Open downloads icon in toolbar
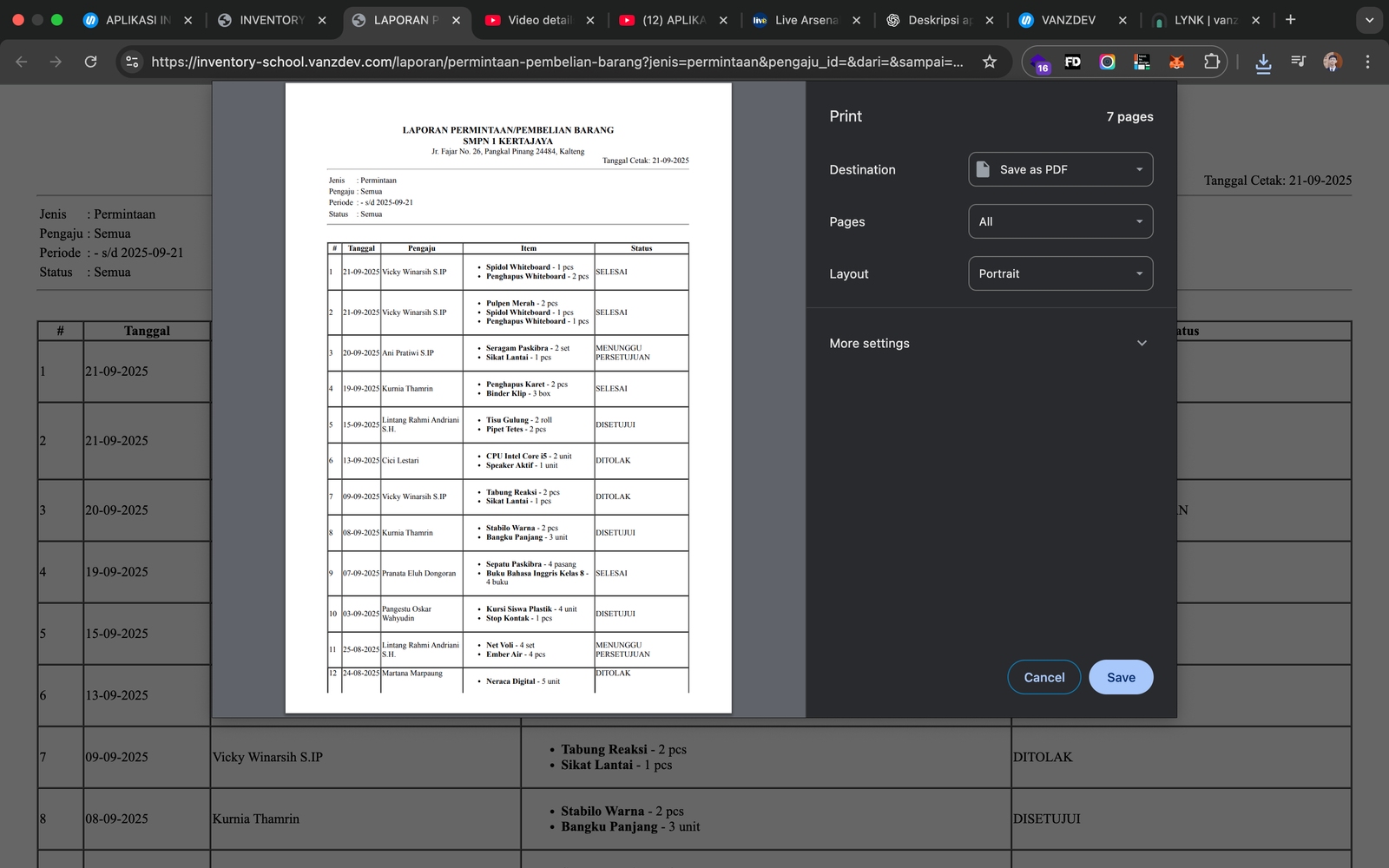Screen dimensions: 1389x868 point(1263,62)
